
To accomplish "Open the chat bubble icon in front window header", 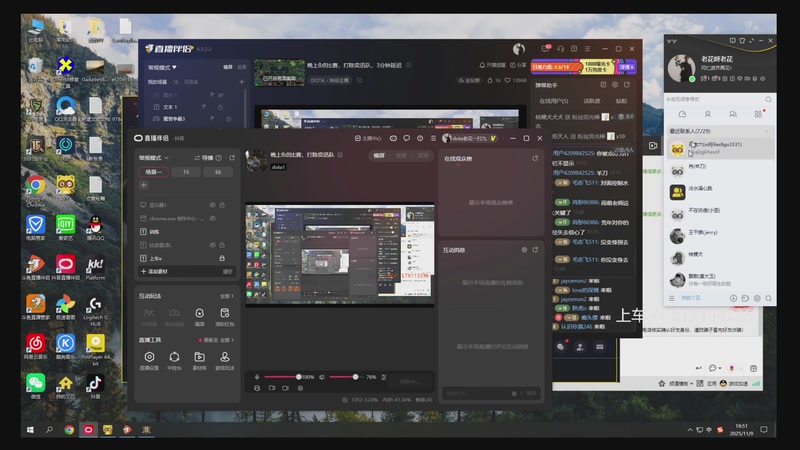I will [407, 138].
